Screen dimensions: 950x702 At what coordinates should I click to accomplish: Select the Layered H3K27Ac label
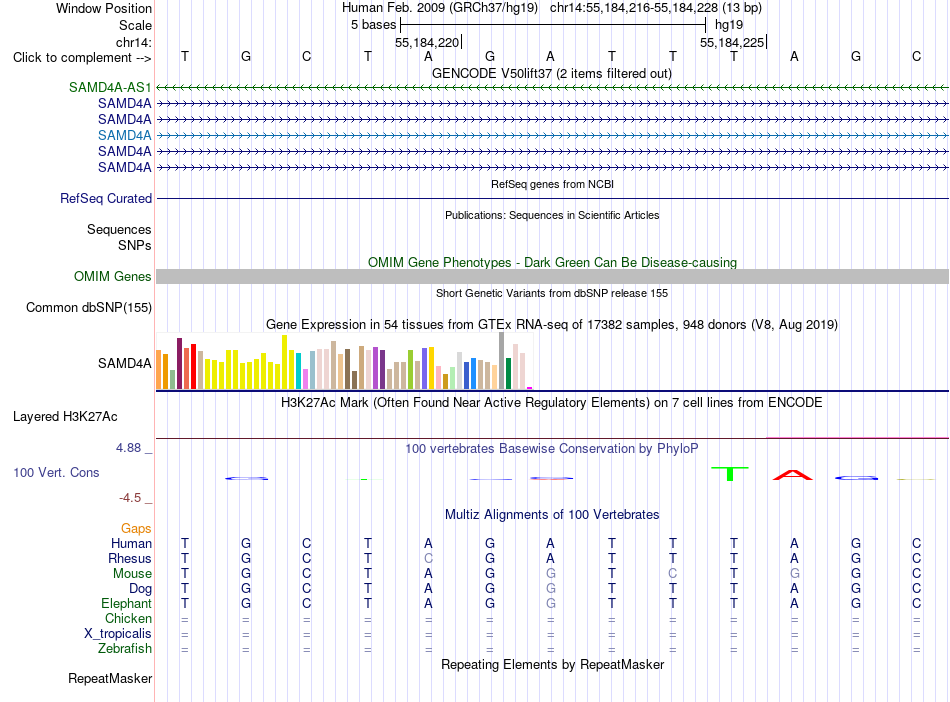[x=65, y=417]
